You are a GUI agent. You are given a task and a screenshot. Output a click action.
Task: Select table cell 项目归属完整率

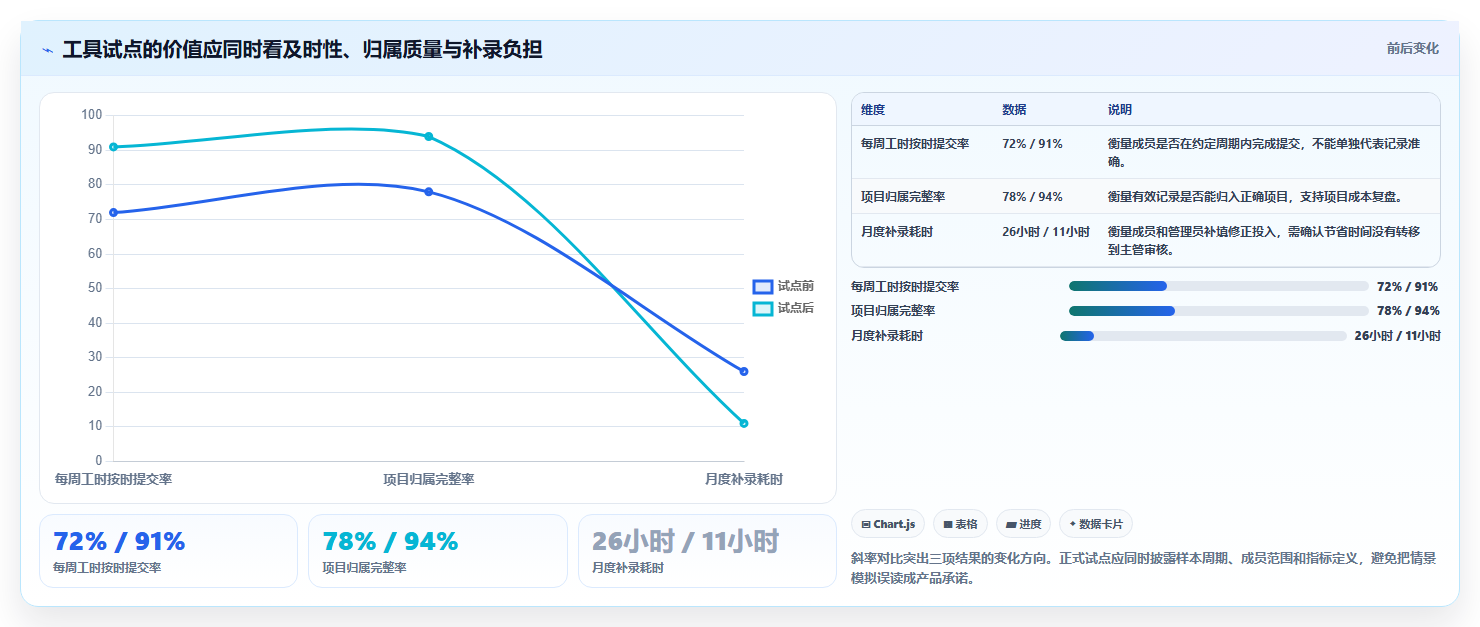click(903, 197)
